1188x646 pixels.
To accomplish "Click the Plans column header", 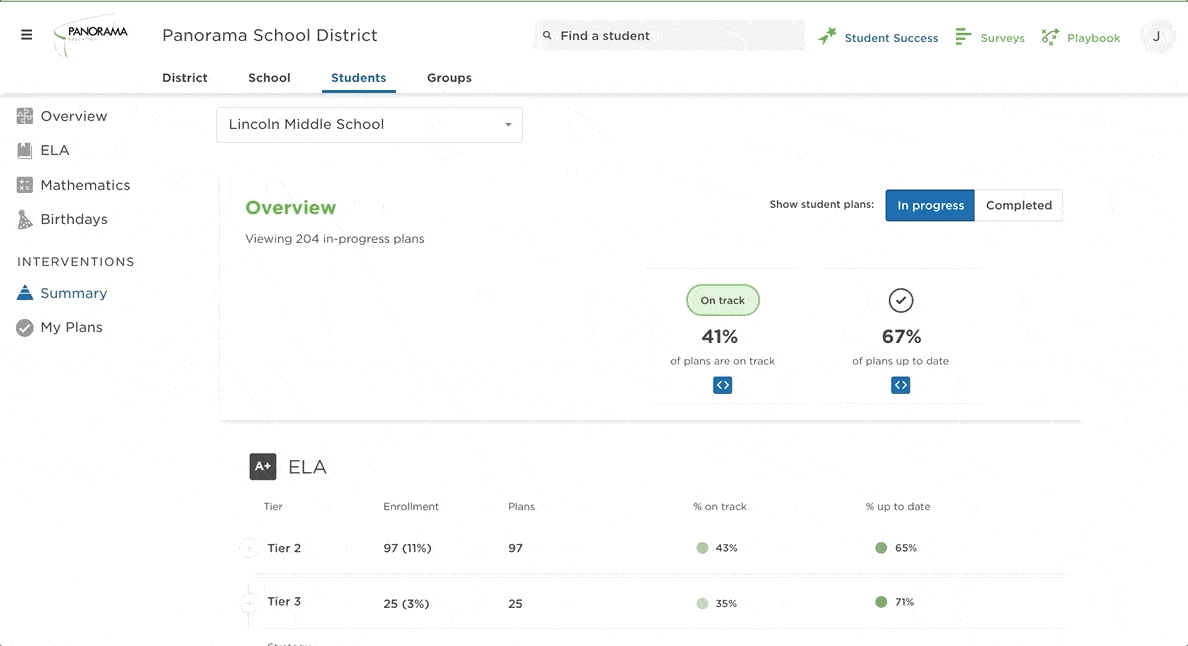I will coord(521,507).
